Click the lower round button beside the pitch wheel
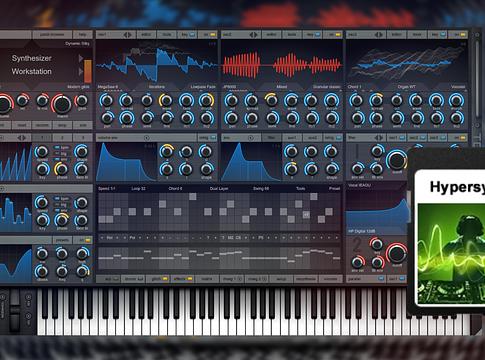The image size is (485, 360). (28, 315)
